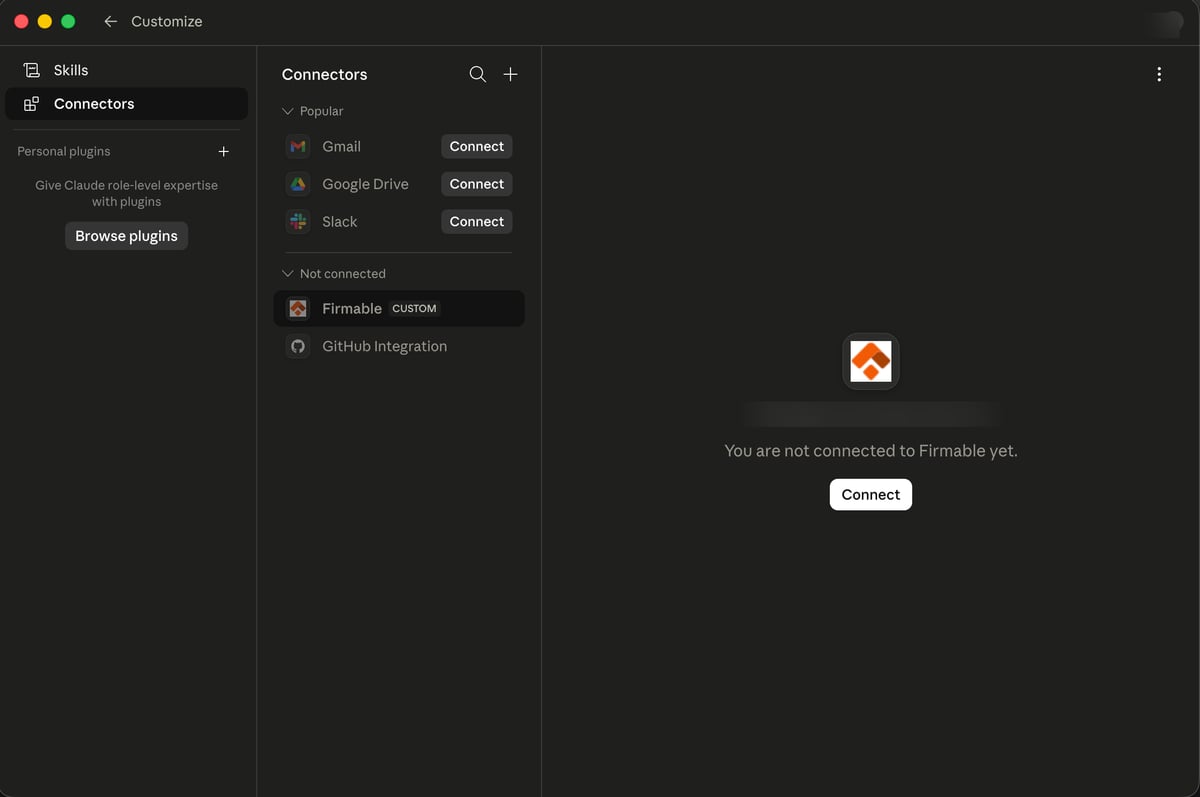Click the Personal plugins heading

64,152
